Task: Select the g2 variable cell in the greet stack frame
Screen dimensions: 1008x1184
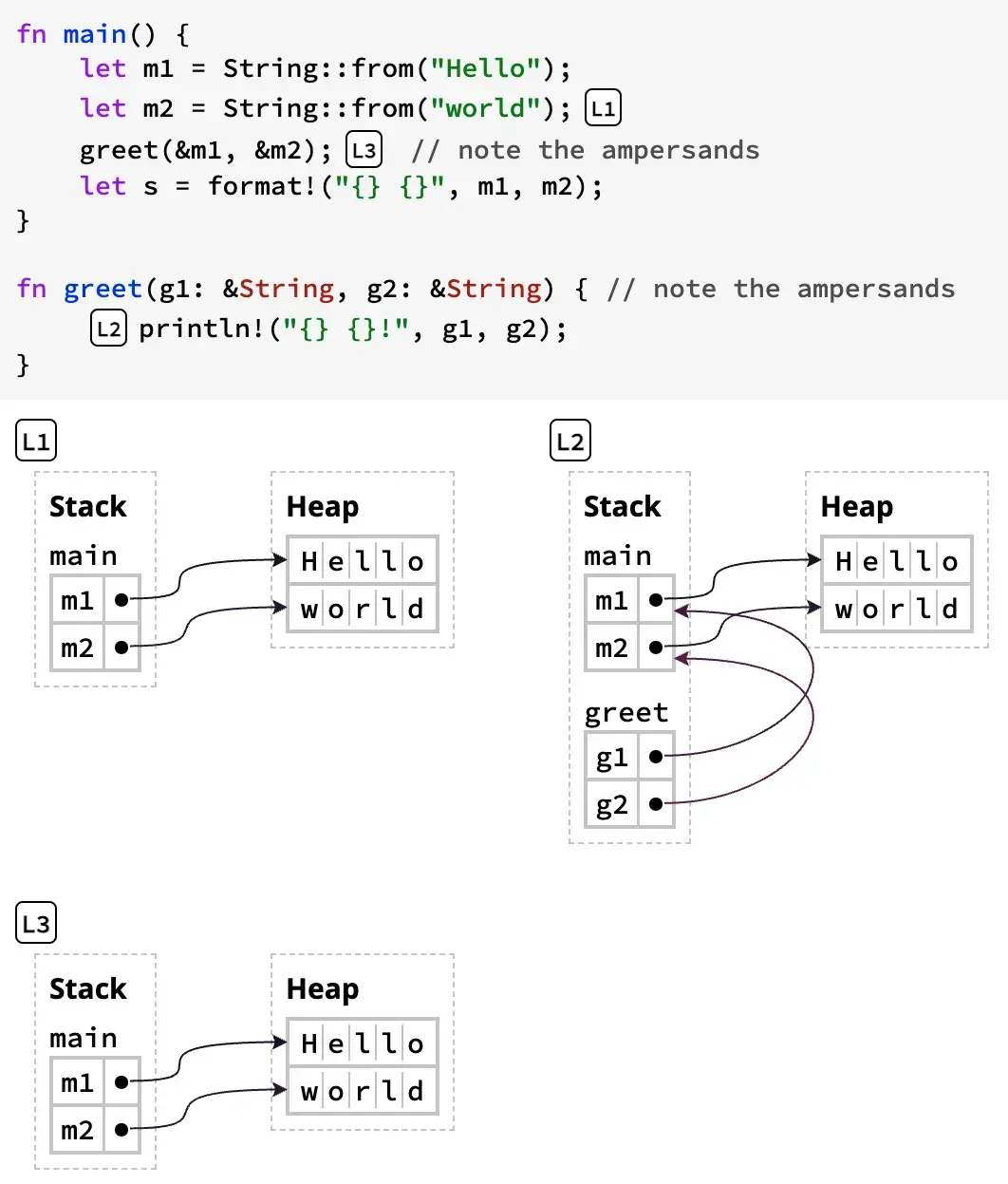Action: [x=612, y=804]
